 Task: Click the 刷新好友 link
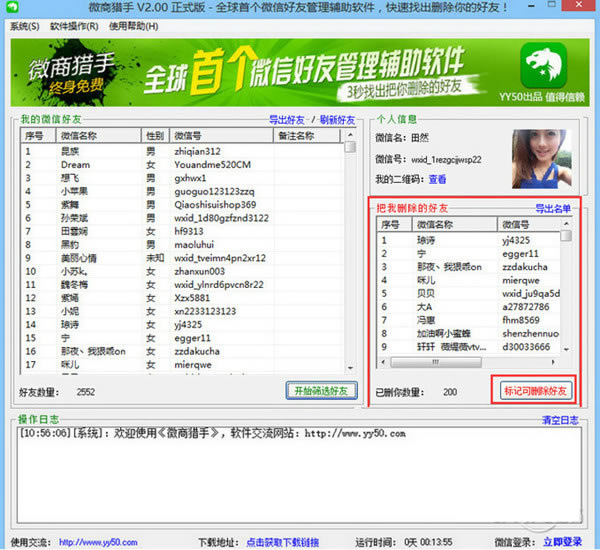pos(338,120)
